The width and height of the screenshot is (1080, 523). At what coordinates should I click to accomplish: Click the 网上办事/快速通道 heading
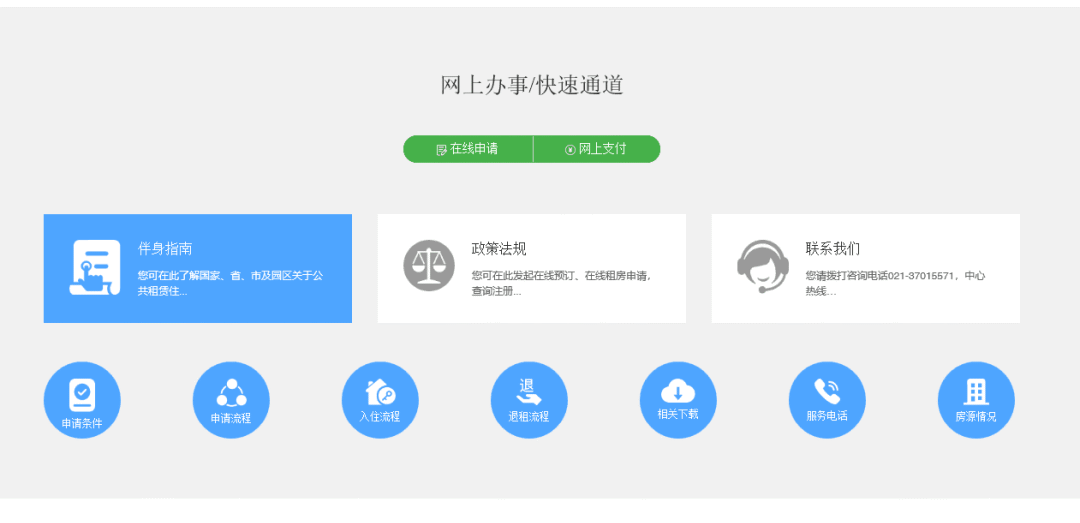click(532, 85)
